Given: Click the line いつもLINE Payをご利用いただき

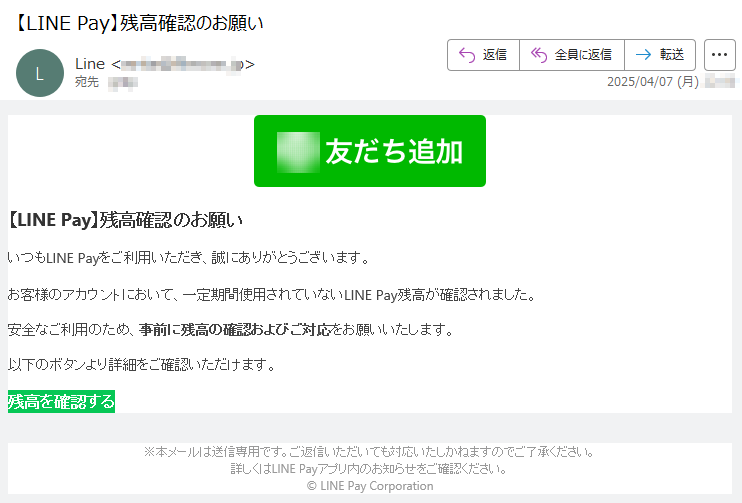Looking at the screenshot, I should 188,258.
